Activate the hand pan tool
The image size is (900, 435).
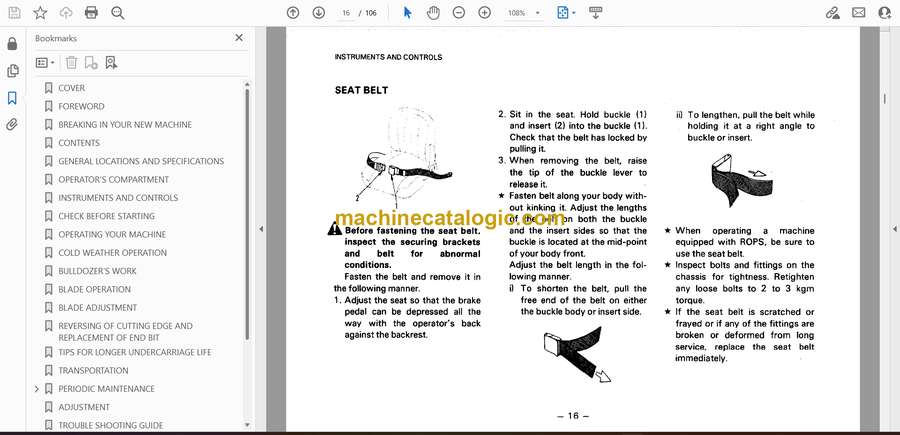(x=433, y=13)
